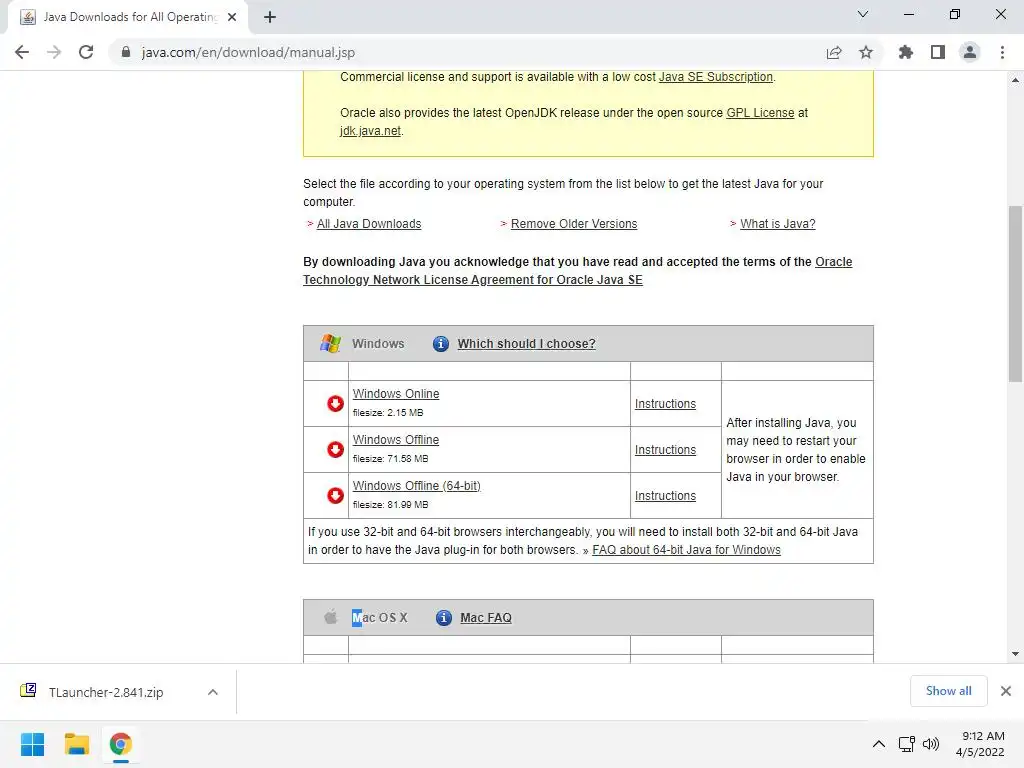Go back using the browser back arrow

click(x=22, y=52)
